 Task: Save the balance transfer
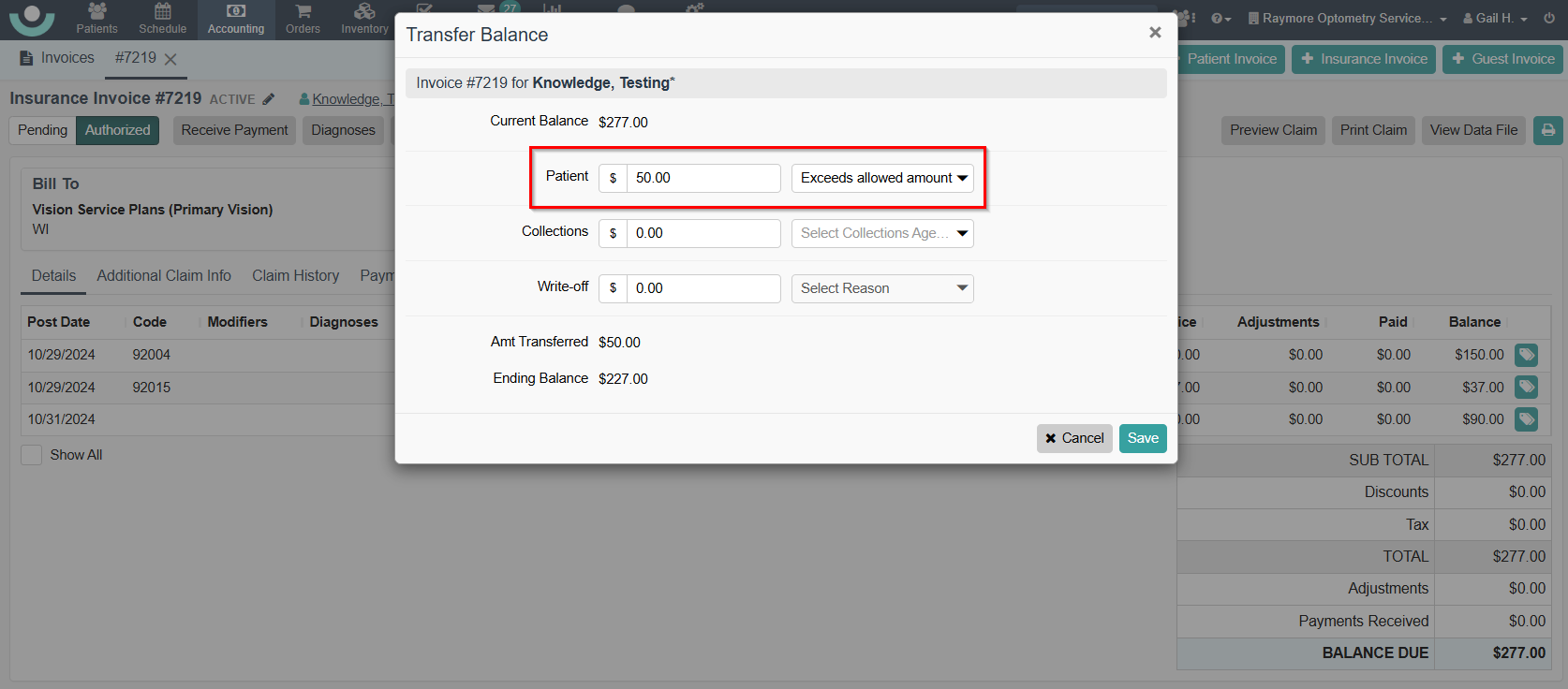(1143, 438)
